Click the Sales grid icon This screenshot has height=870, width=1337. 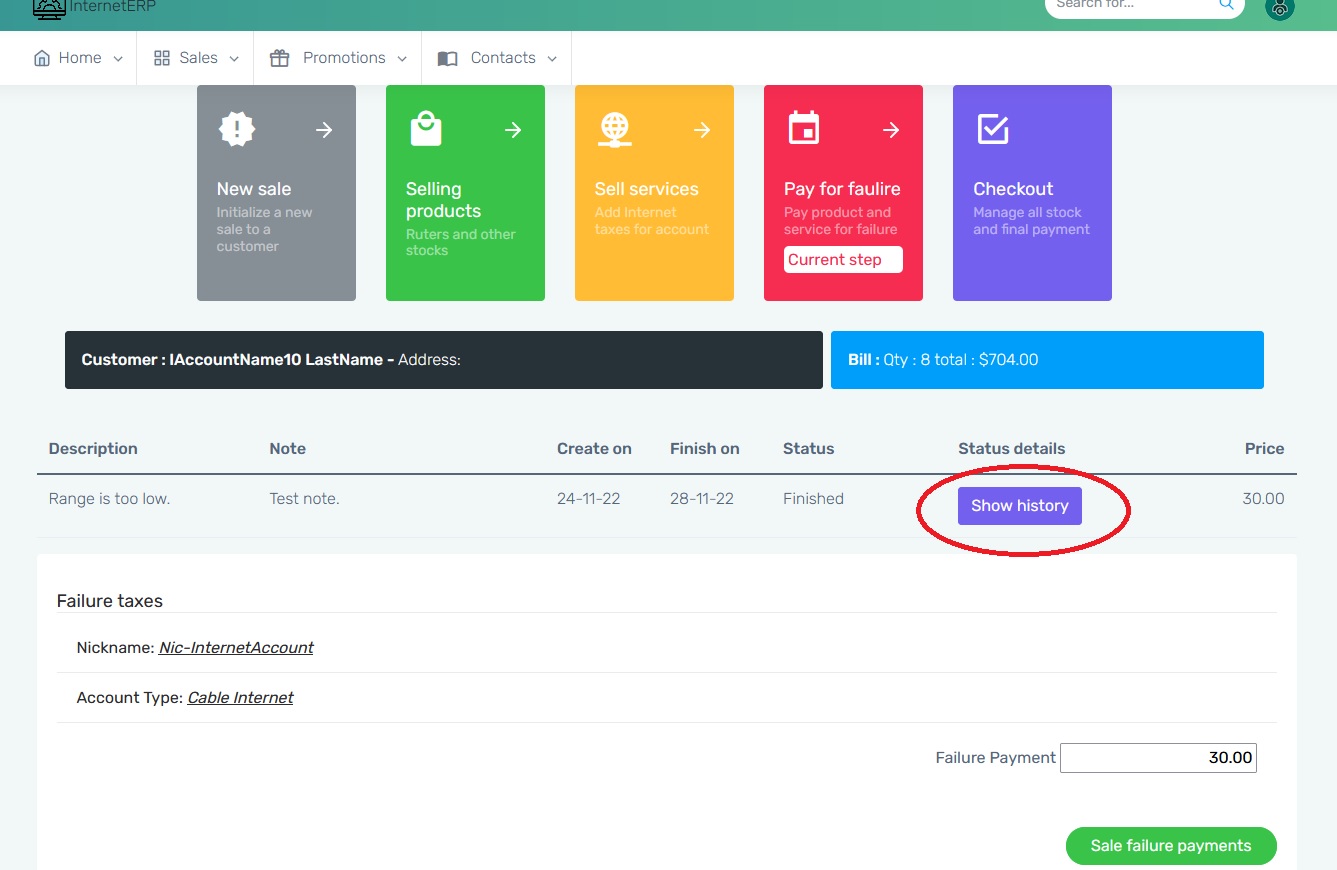pos(162,58)
